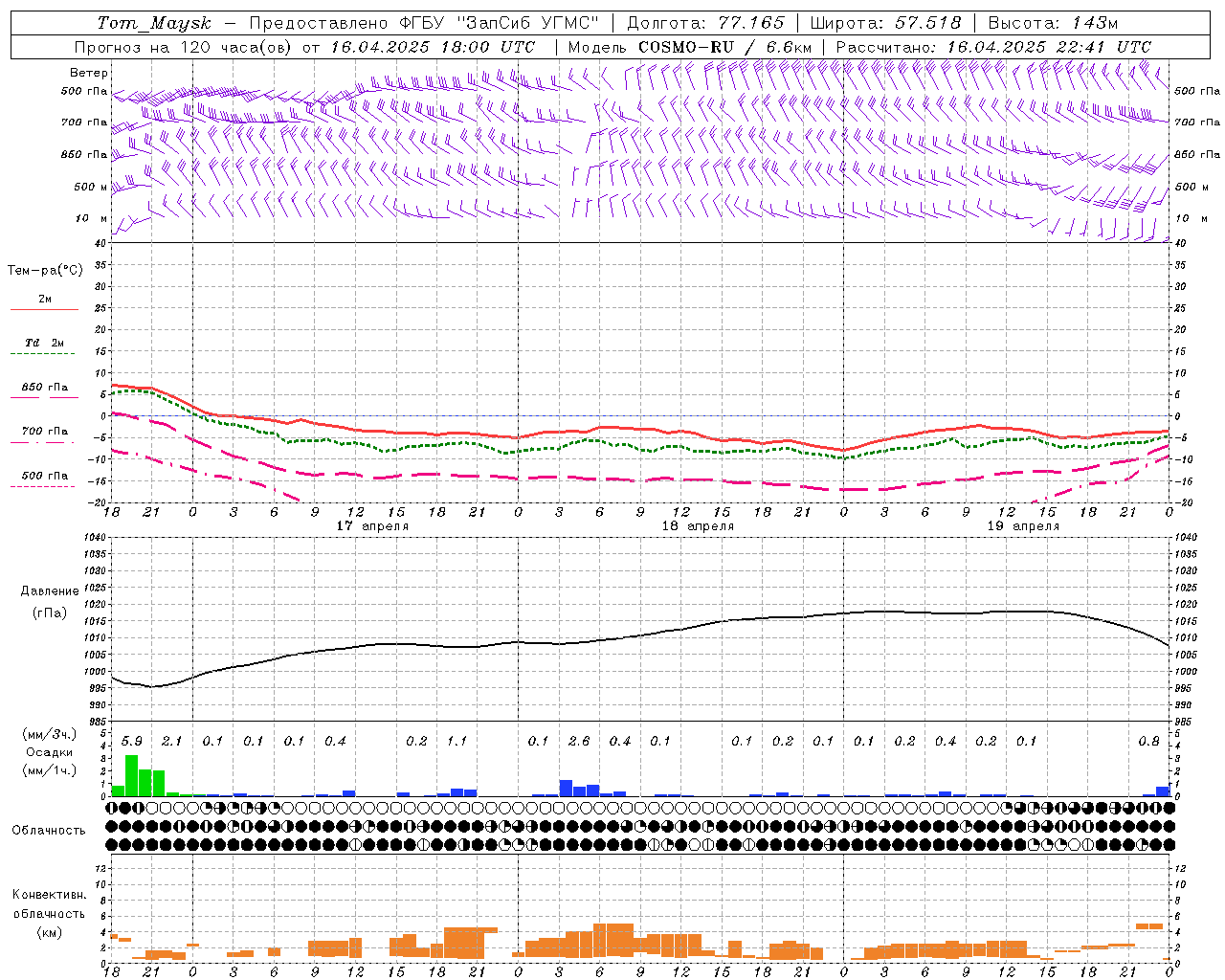This screenshot has height=980, width=1225.
Task: Click the Долгота: 77.165 longitude value
Action: click(x=705, y=23)
